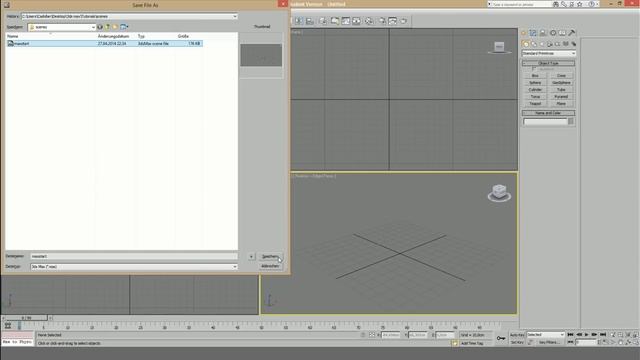Click the Set Keys key icon

(501, 338)
